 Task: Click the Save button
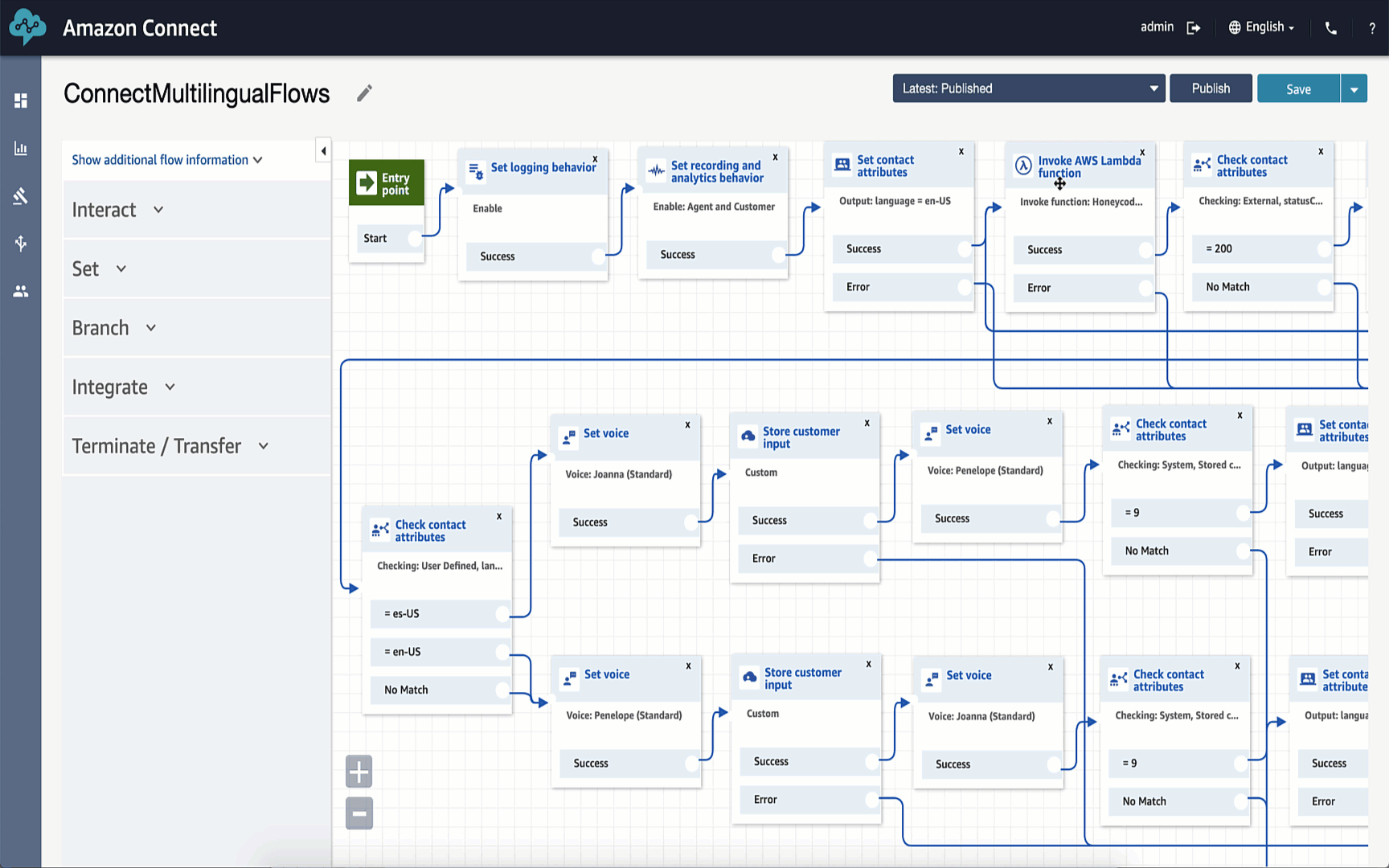point(1298,89)
